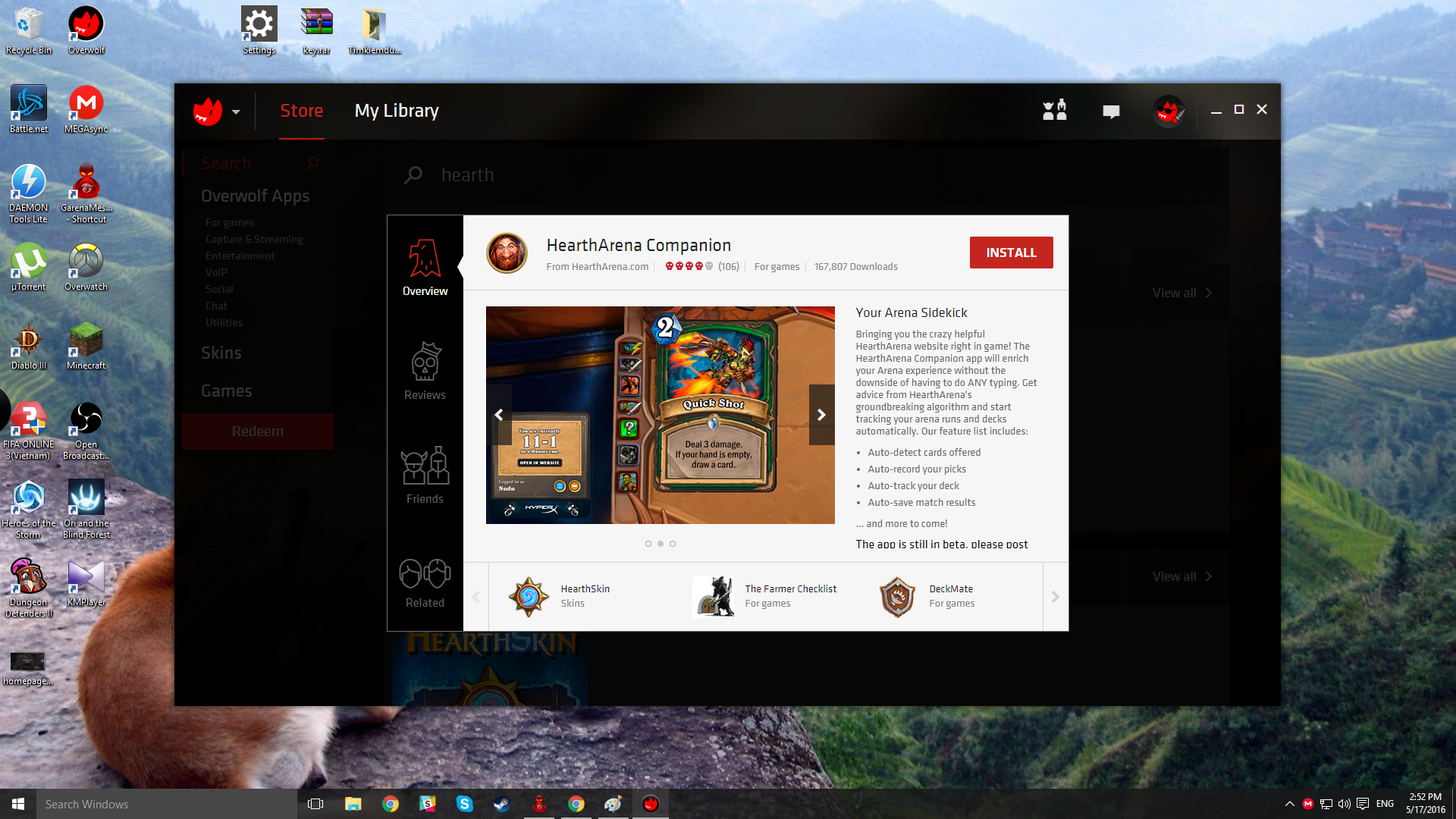Click the Overwolf Apps heading
Viewport: 1456px width, 819px height.
pos(256,196)
